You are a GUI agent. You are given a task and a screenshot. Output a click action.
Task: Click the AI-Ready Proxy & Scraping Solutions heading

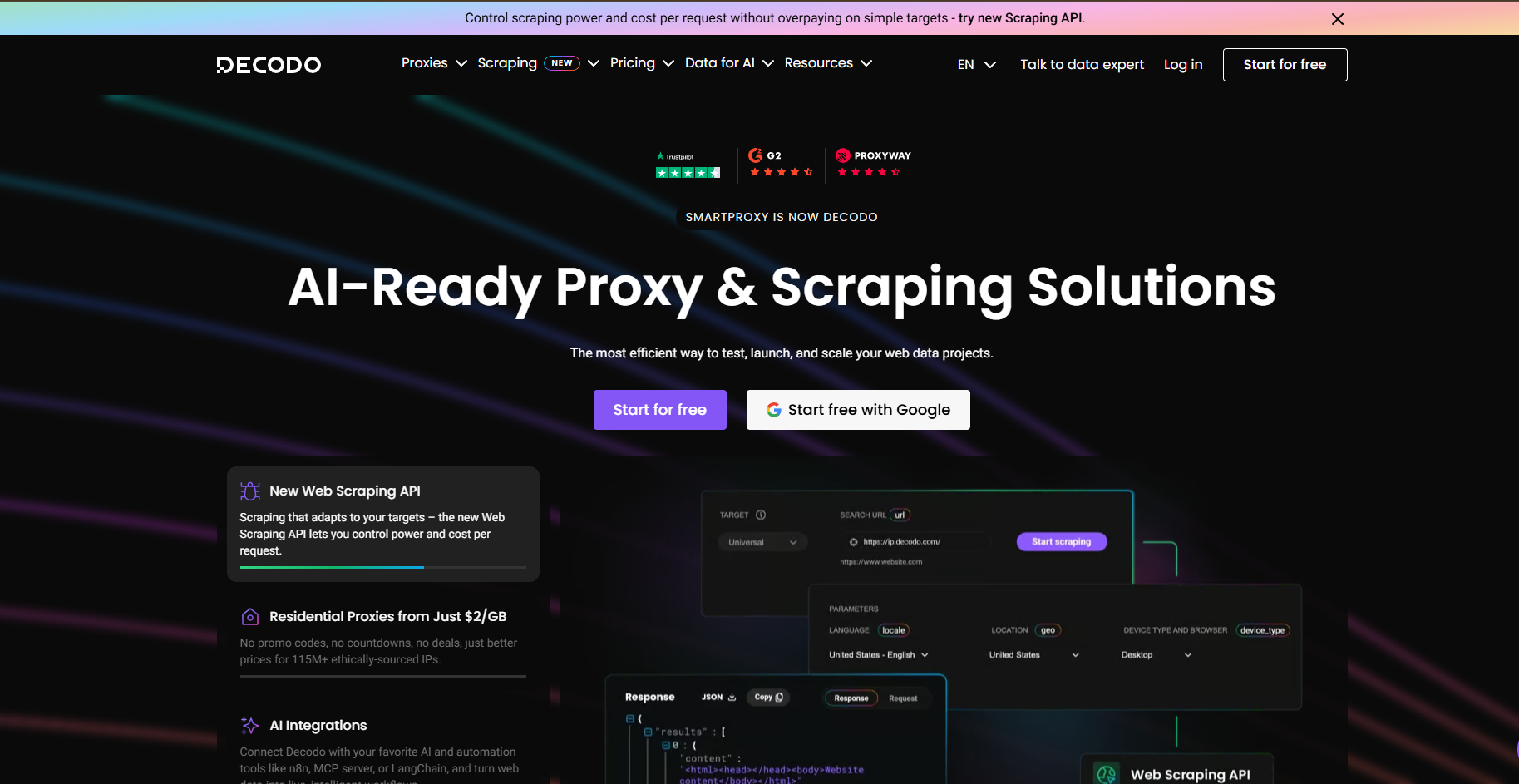click(782, 288)
